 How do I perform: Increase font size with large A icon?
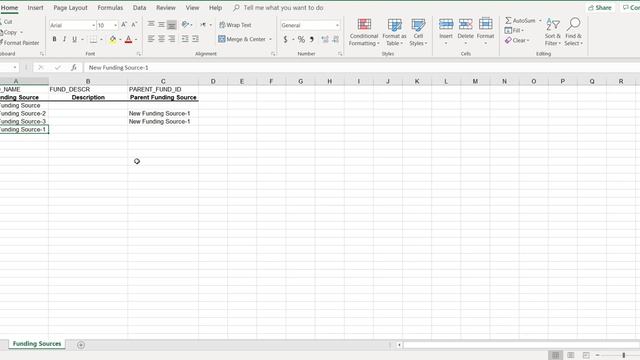coord(124,25)
